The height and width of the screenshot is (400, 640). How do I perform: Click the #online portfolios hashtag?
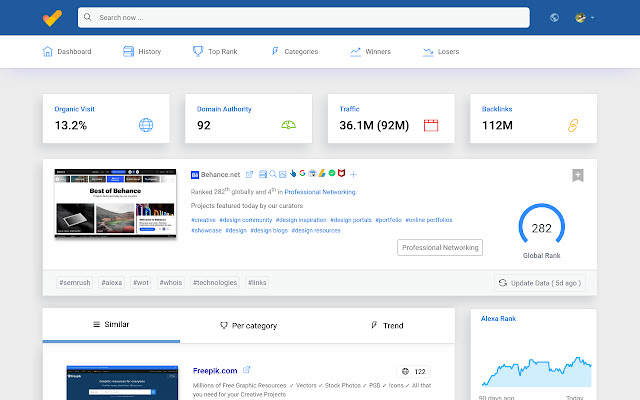[x=429, y=220]
